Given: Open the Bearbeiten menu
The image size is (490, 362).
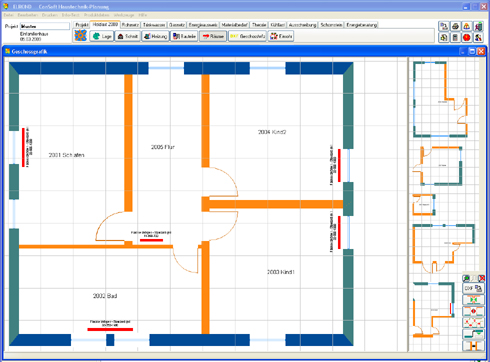Looking at the screenshot, I should [x=28, y=15].
